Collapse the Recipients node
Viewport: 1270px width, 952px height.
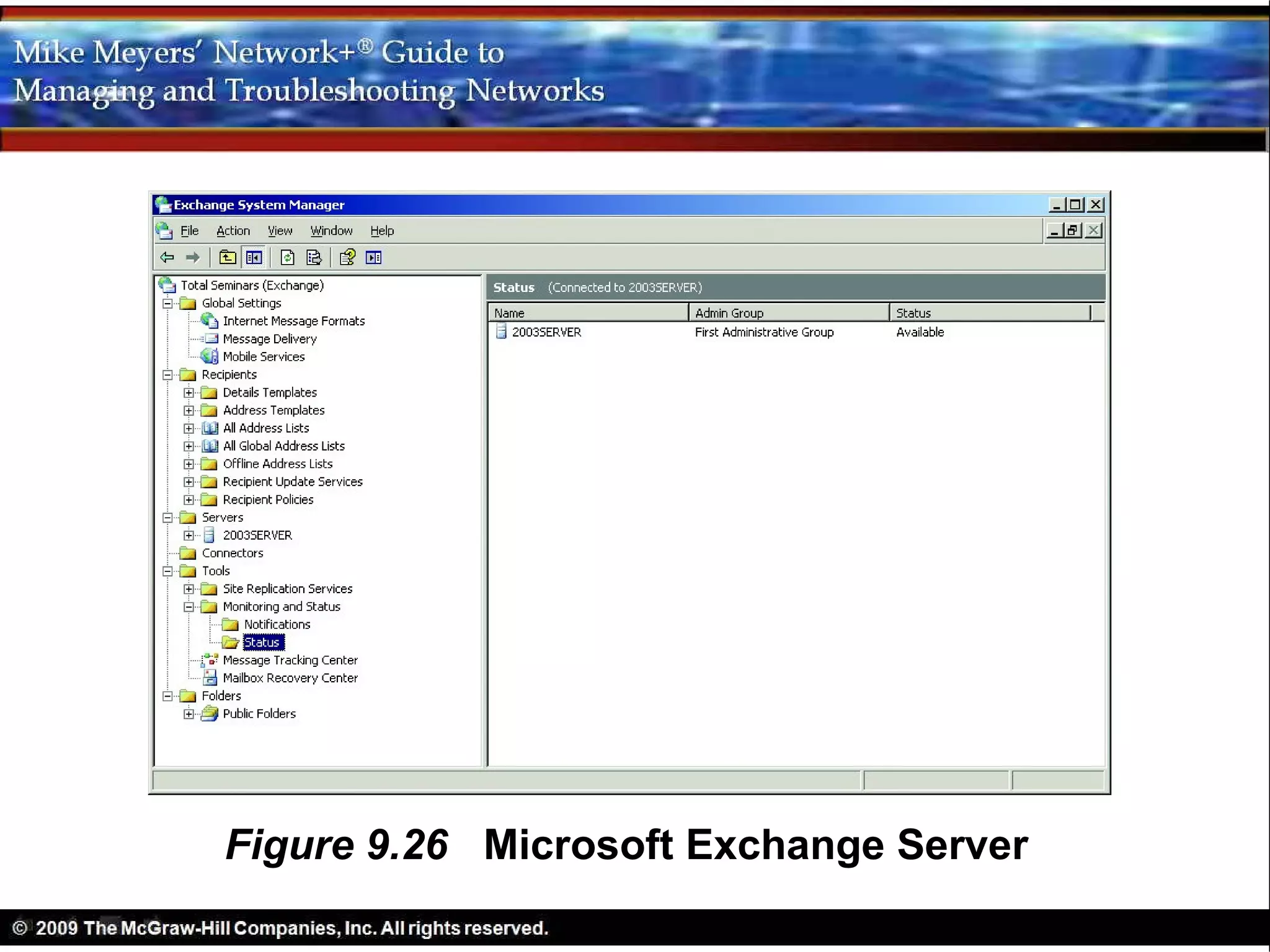(167, 374)
